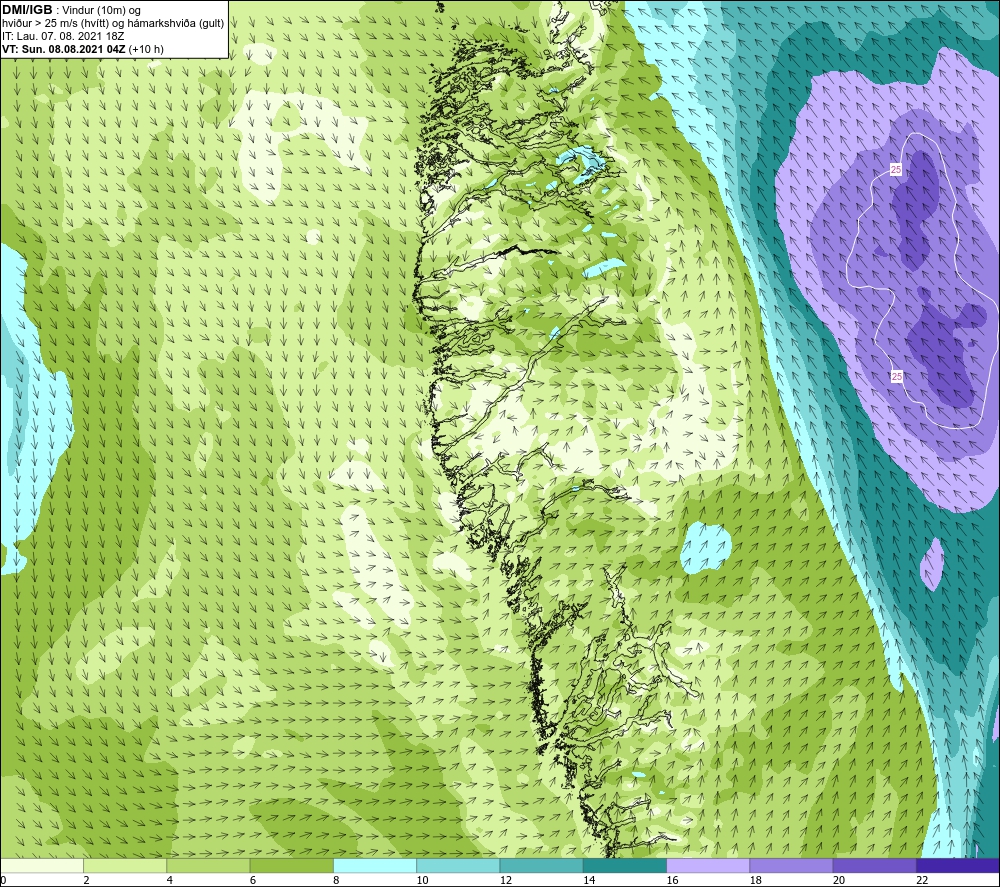
Task: Click the legend value "16"
Action: (672, 880)
